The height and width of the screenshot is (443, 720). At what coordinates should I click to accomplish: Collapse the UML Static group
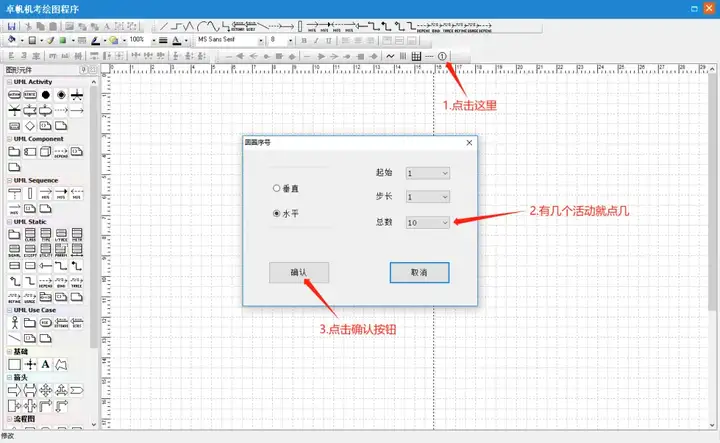pyautogui.click(x=9, y=222)
